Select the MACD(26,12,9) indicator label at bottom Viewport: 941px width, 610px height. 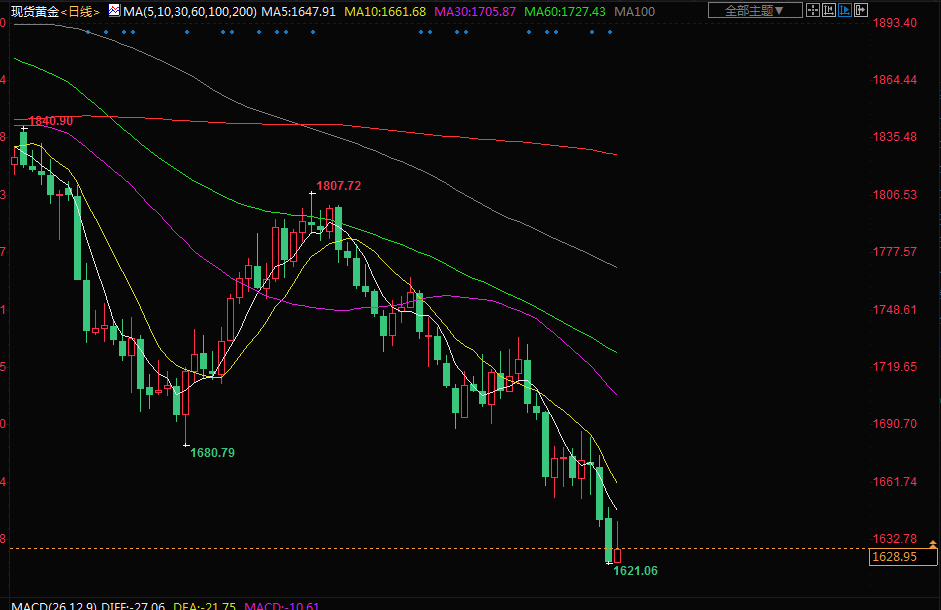pyautogui.click(x=46, y=605)
